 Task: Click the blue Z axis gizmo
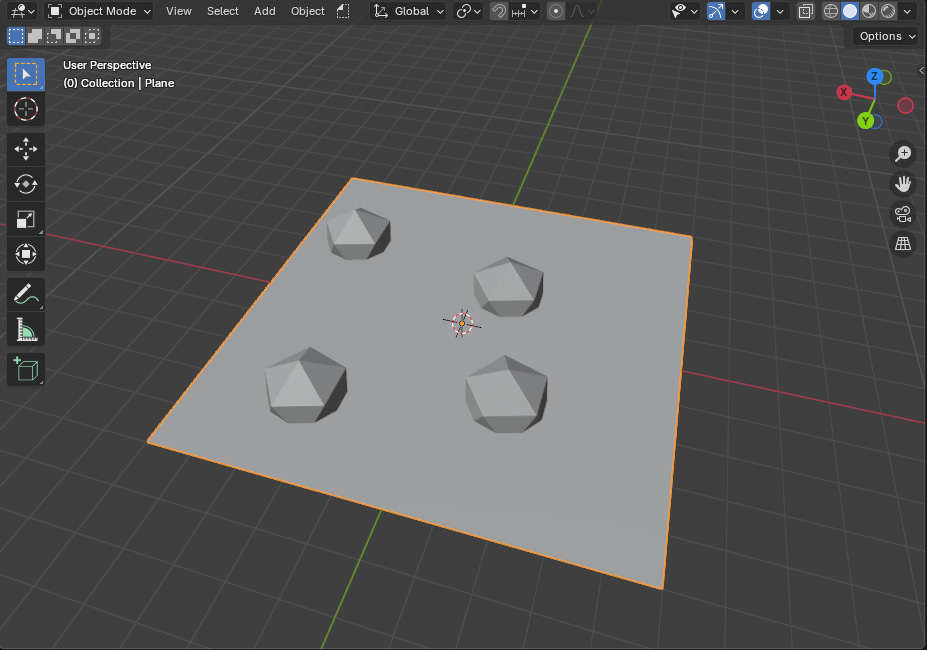pyautogui.click(x=874, y=76)
